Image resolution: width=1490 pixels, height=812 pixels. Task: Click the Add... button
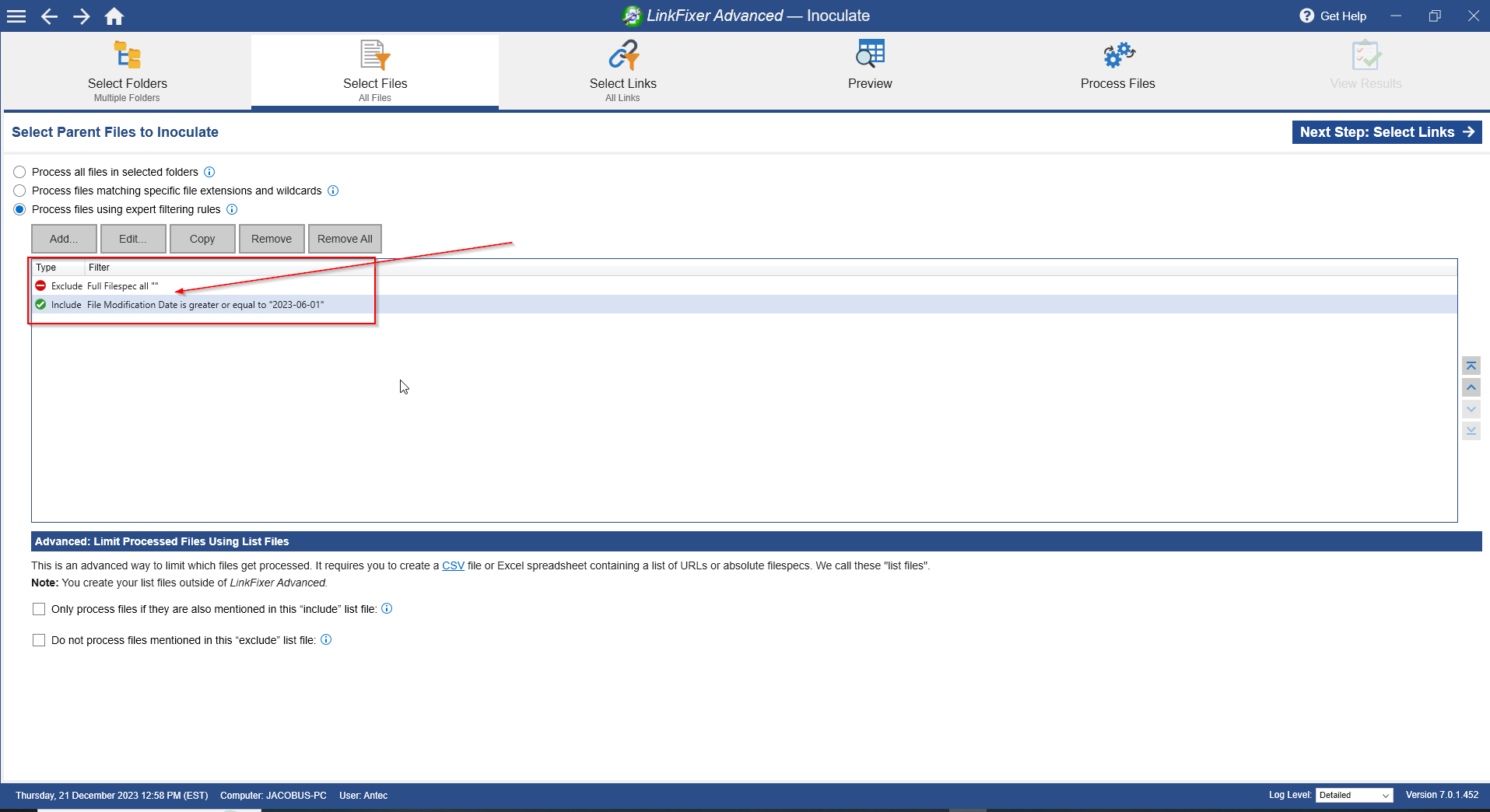(x=65, y=239)
